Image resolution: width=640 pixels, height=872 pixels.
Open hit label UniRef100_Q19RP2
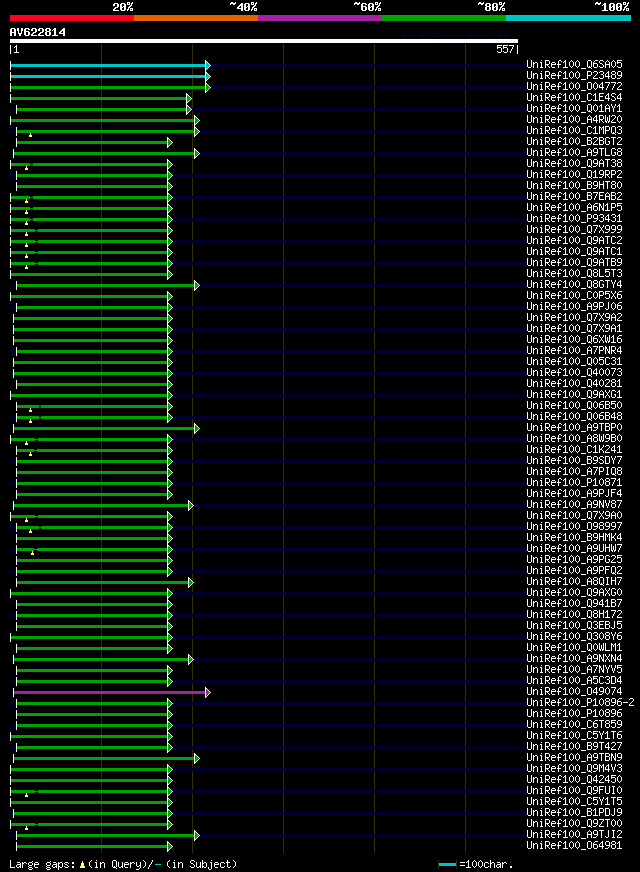click(574, 174)
